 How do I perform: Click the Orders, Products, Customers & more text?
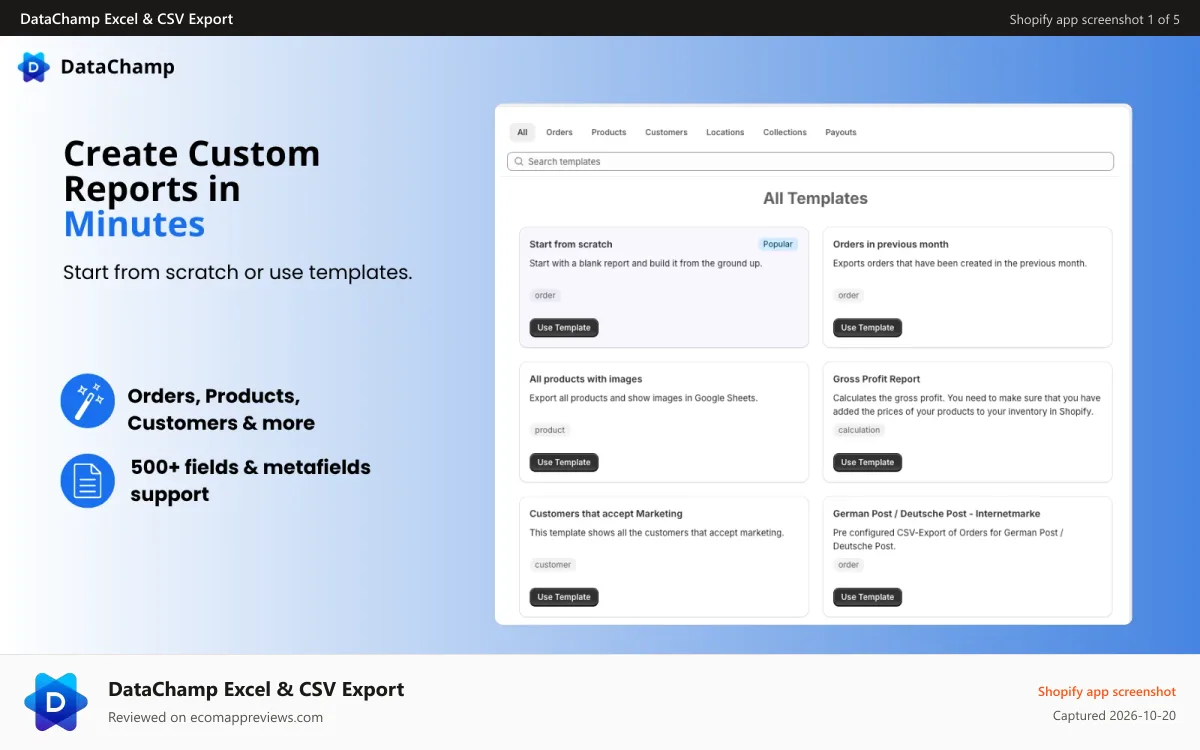tap(221, 409)
